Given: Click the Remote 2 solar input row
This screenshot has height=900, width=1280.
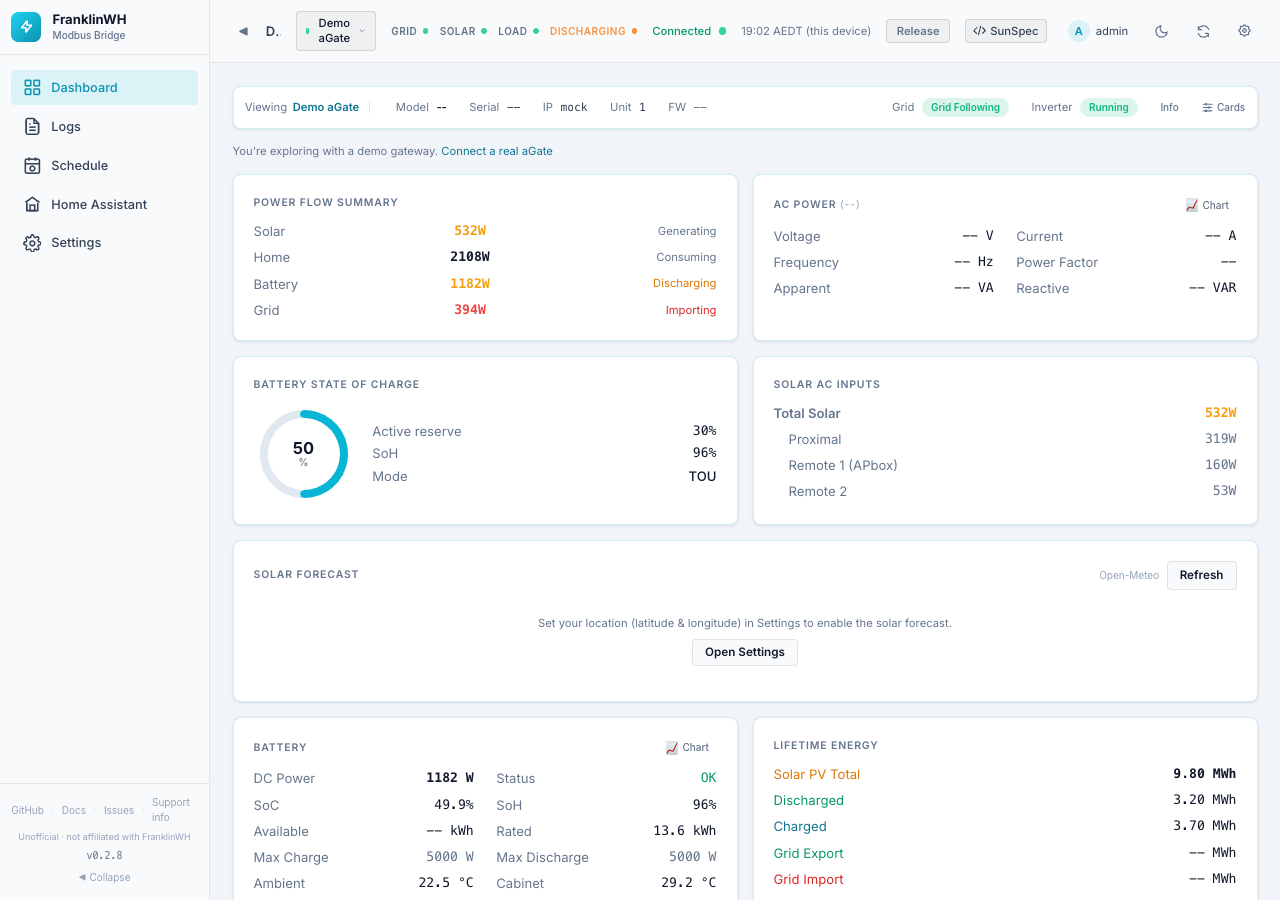Looking at the screenshot, I should coord(1005,491).
